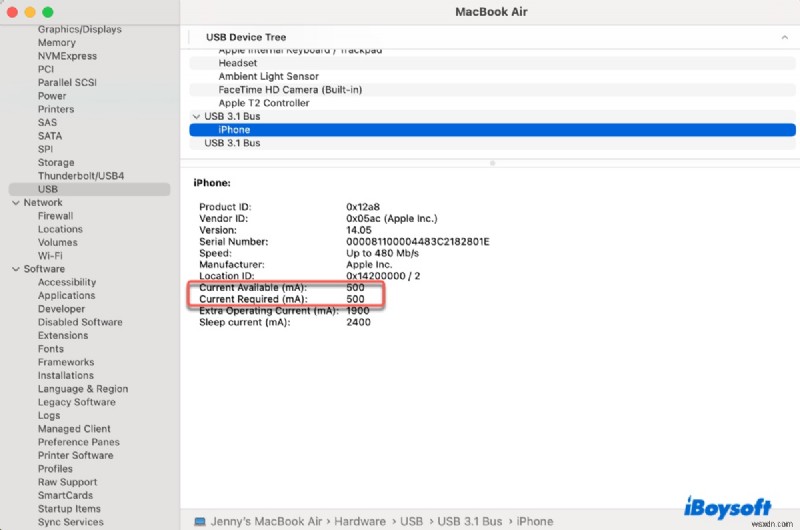Collapse the USB Device Tree header chevron

[x=784, y=37]
